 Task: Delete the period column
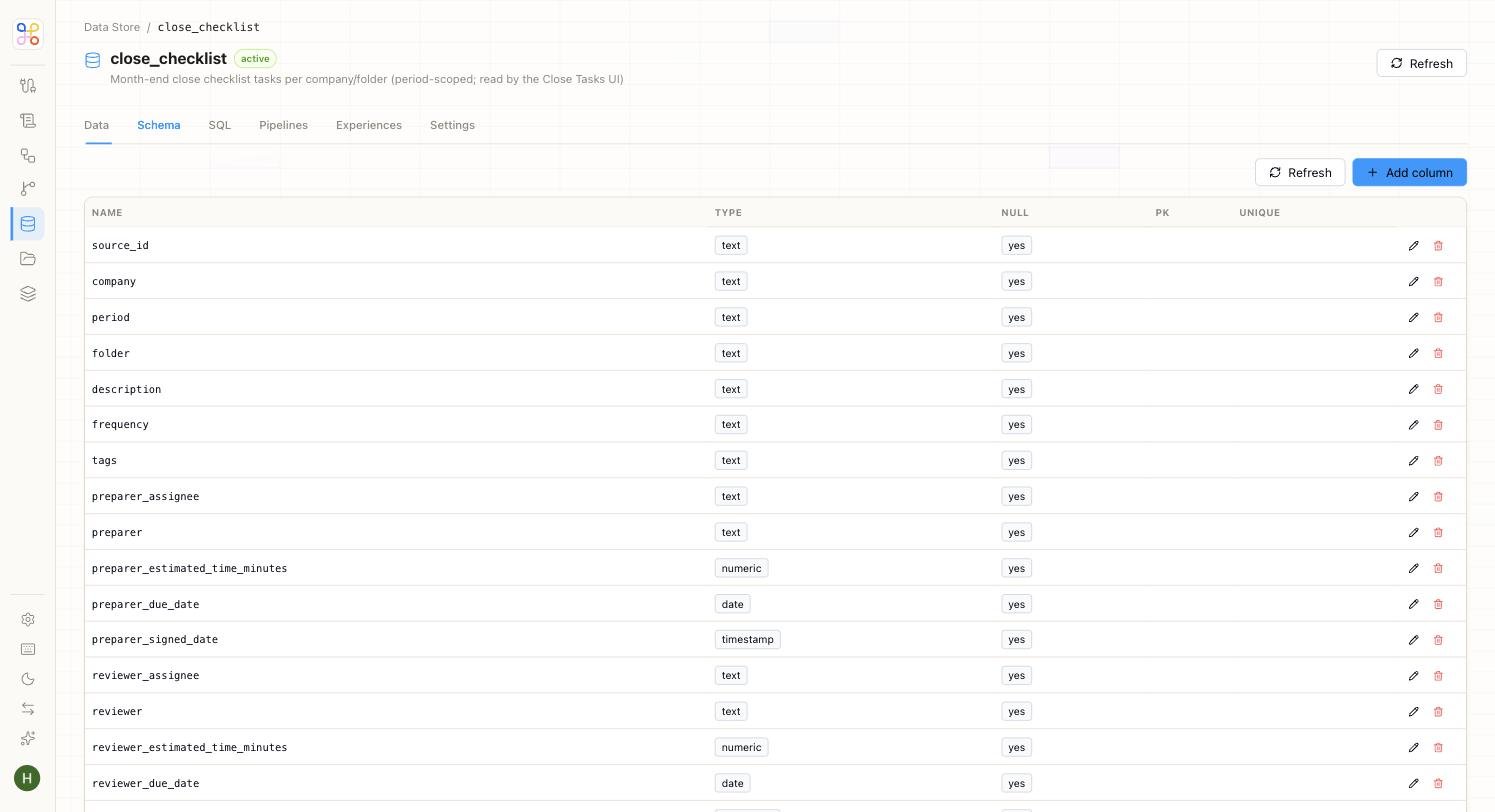click(1438, 318)
